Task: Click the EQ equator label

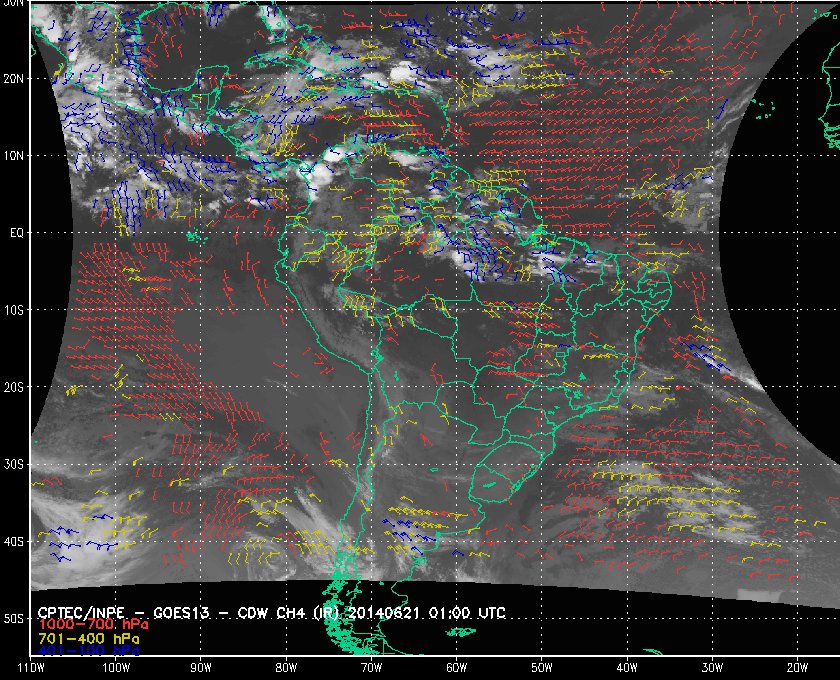Action: tap(17, 233)
